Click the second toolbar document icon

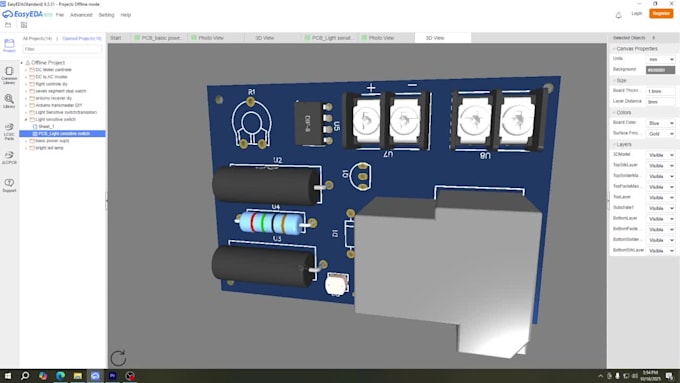[x=24, y=25]
